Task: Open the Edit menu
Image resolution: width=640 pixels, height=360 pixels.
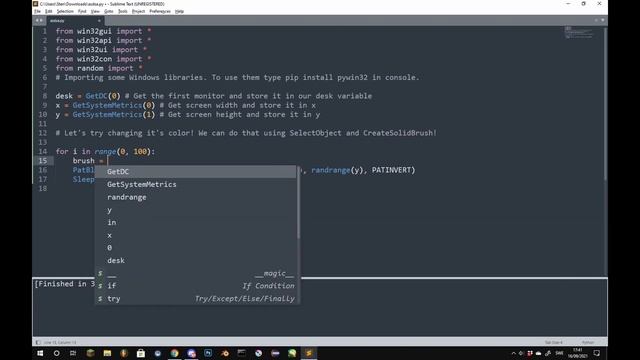Action: [49, 11]
